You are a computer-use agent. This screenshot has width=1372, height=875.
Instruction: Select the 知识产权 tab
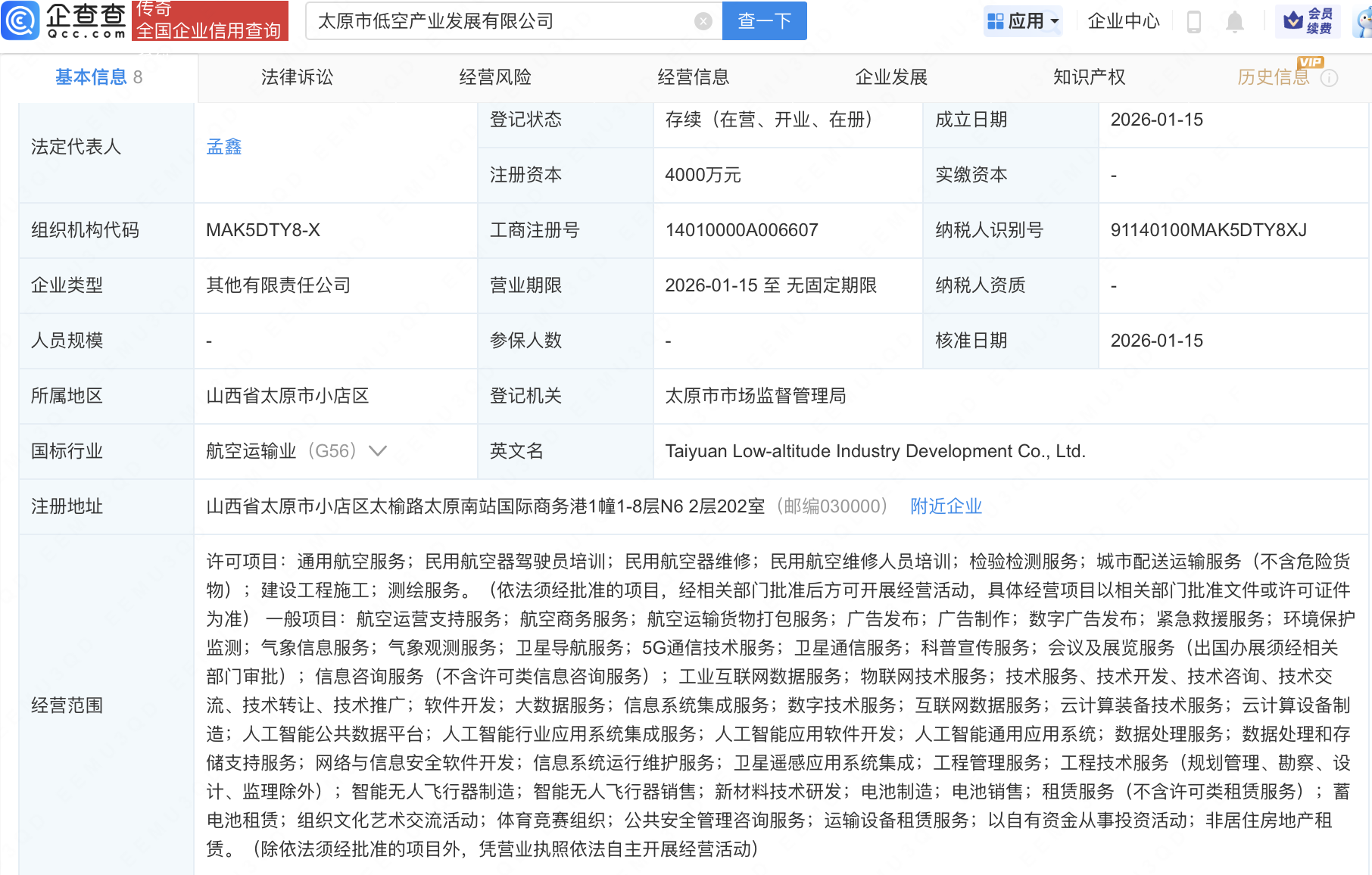click(1089, 77)
